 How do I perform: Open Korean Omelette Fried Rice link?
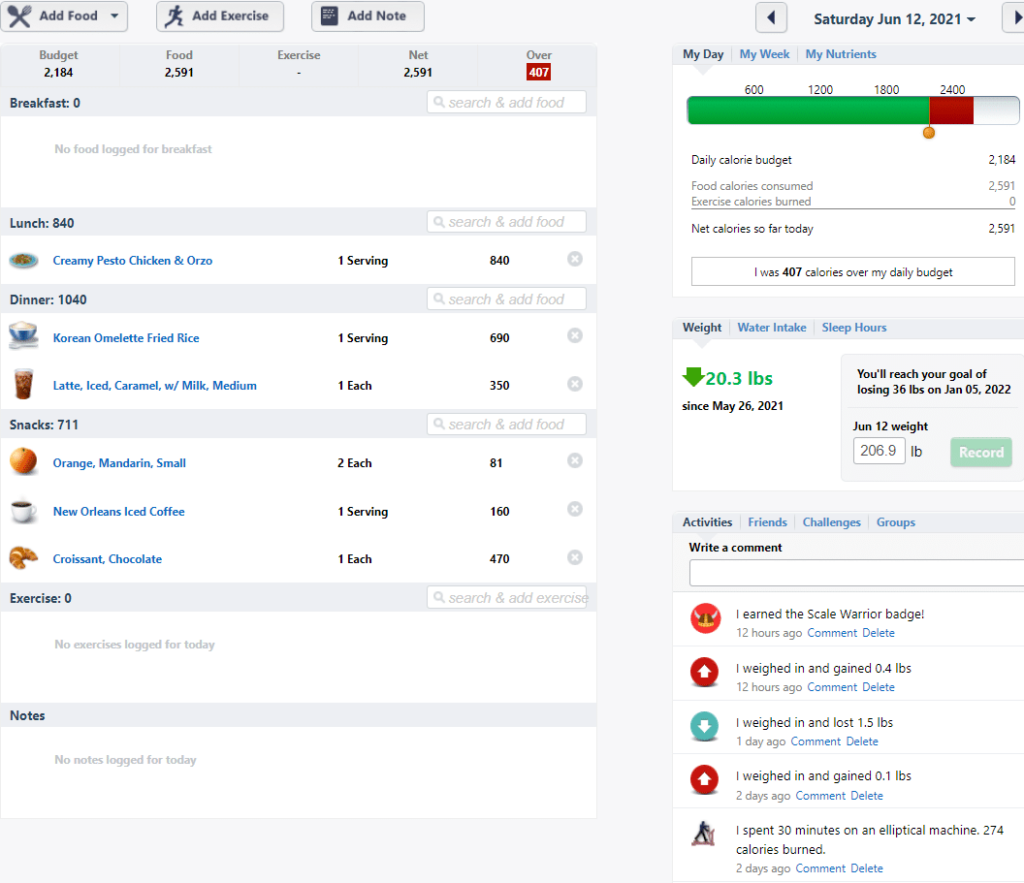pyautogui.click(x=126, y=338)
